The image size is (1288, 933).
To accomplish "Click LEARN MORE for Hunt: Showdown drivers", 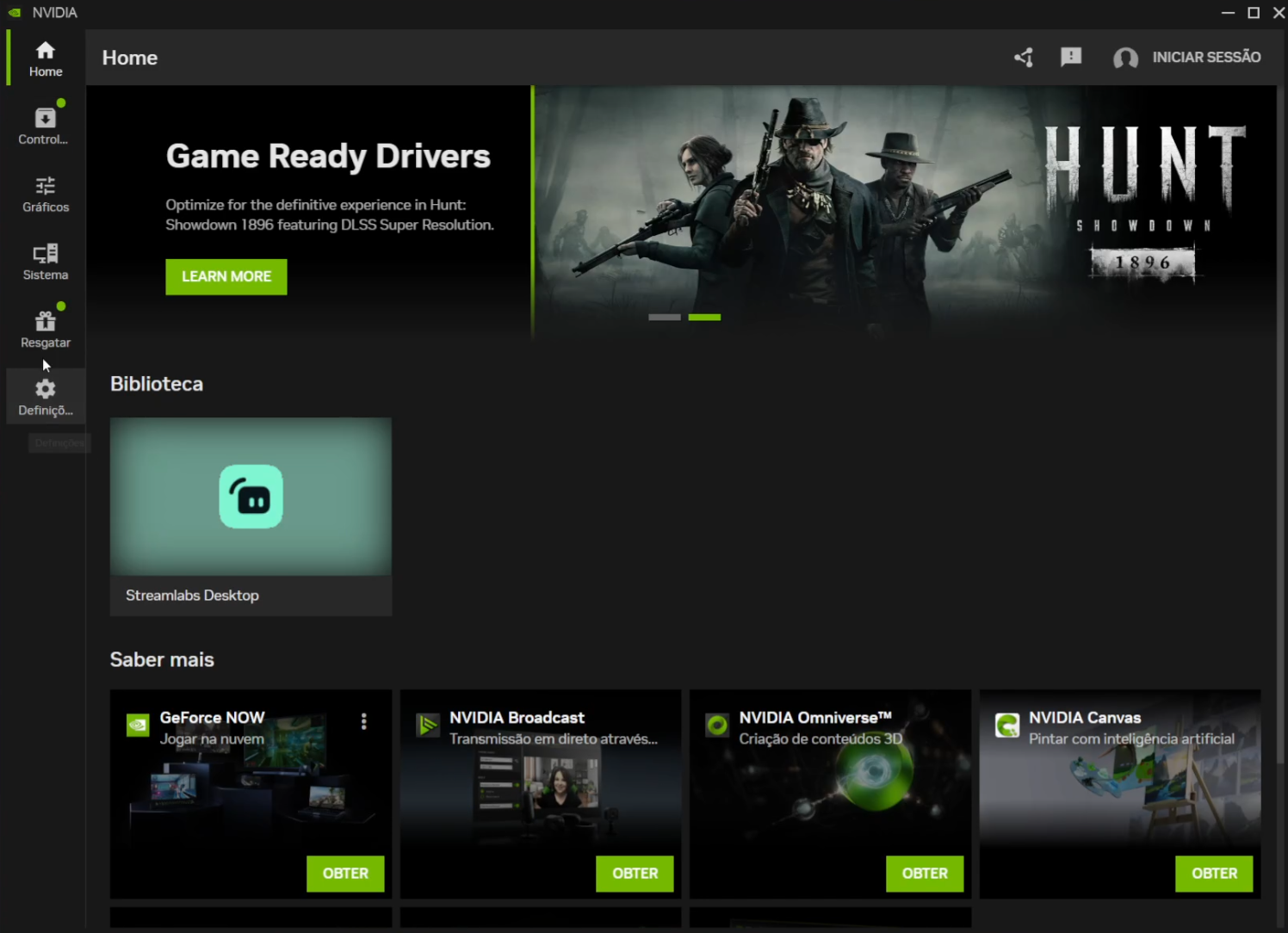I will pyautogui.click(x=226, y=276).
